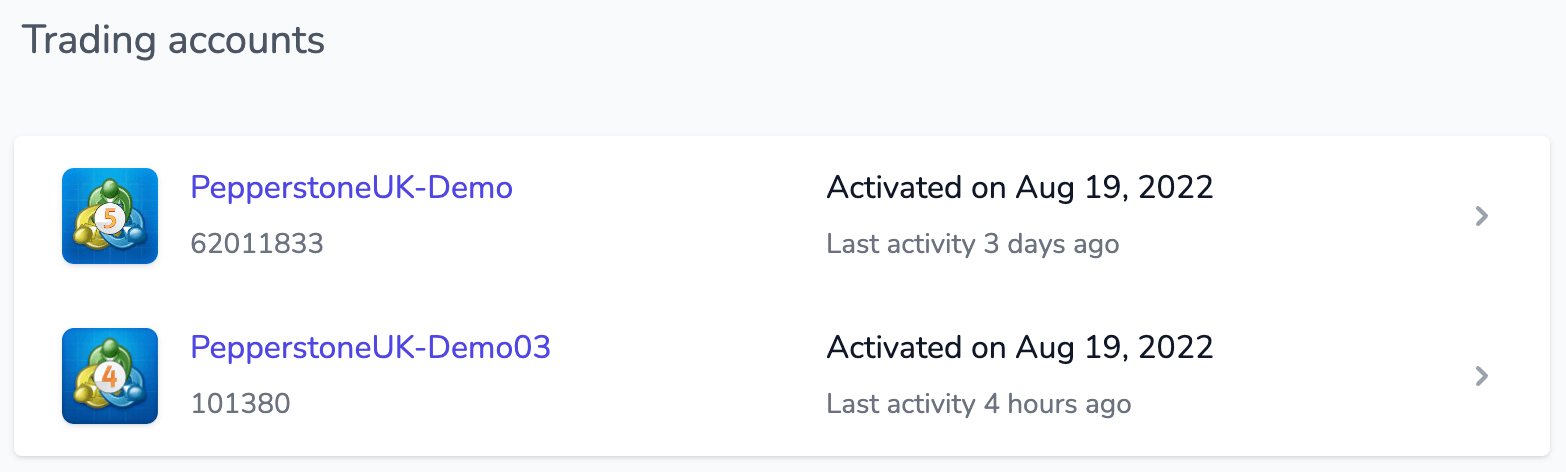View details of the account active 3 days ago
1566x472 pixels.
pos(1483,216)
